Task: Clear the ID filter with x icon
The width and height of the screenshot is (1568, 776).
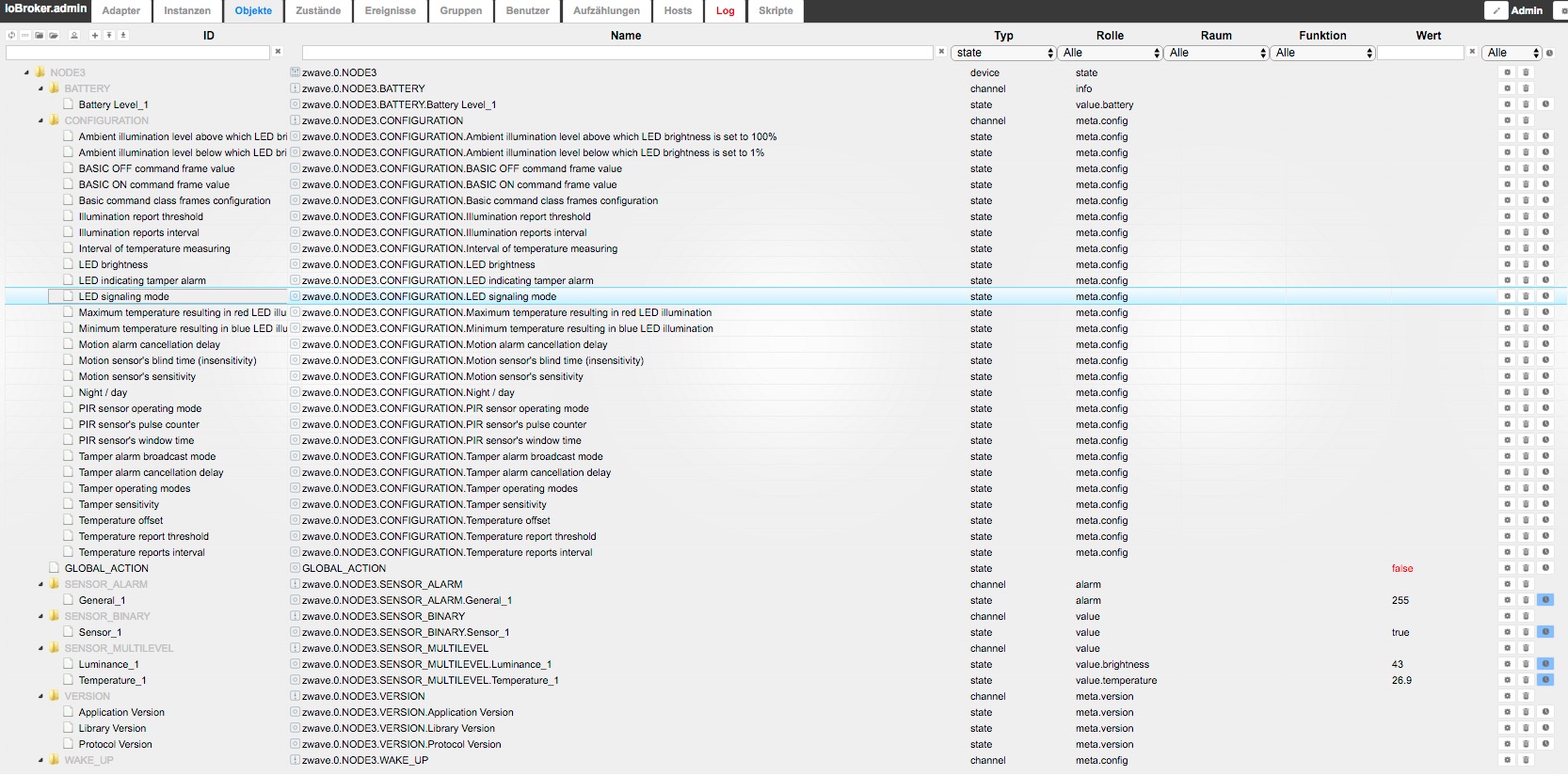Action: [x=278, y=52]
